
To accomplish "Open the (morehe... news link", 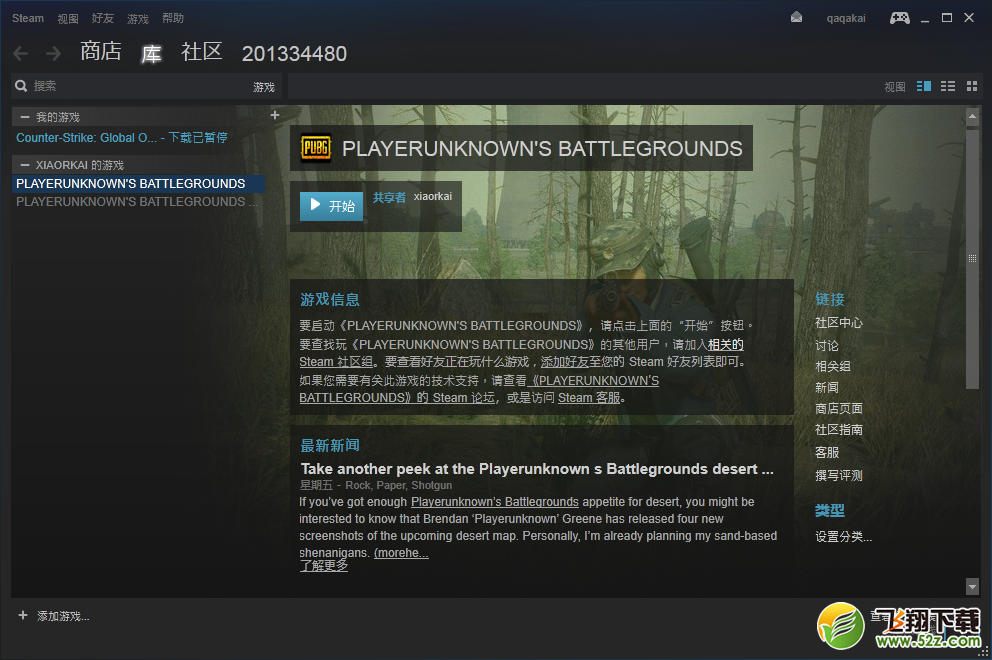I will 401,552.
